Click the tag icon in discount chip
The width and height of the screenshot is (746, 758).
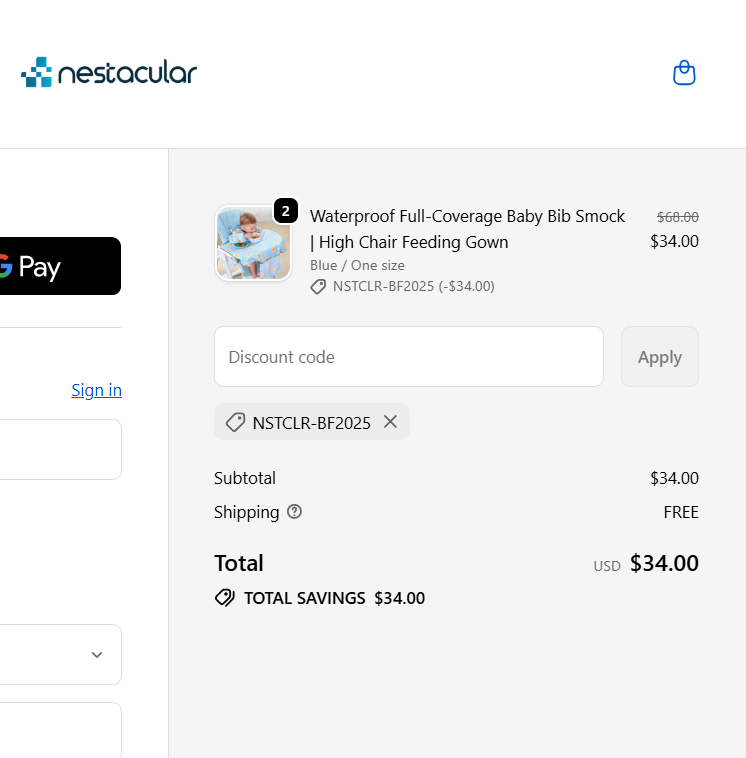click(235, 423)
